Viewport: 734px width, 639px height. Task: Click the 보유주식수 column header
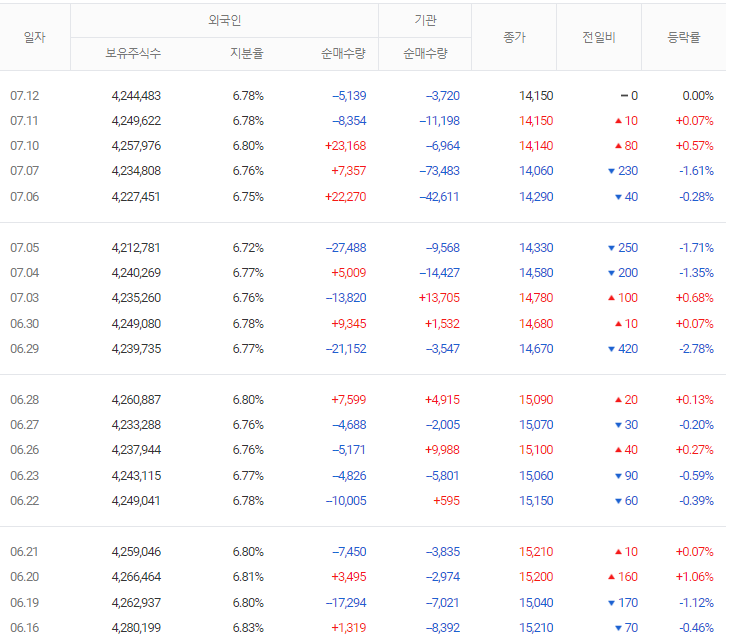(133, 53)
